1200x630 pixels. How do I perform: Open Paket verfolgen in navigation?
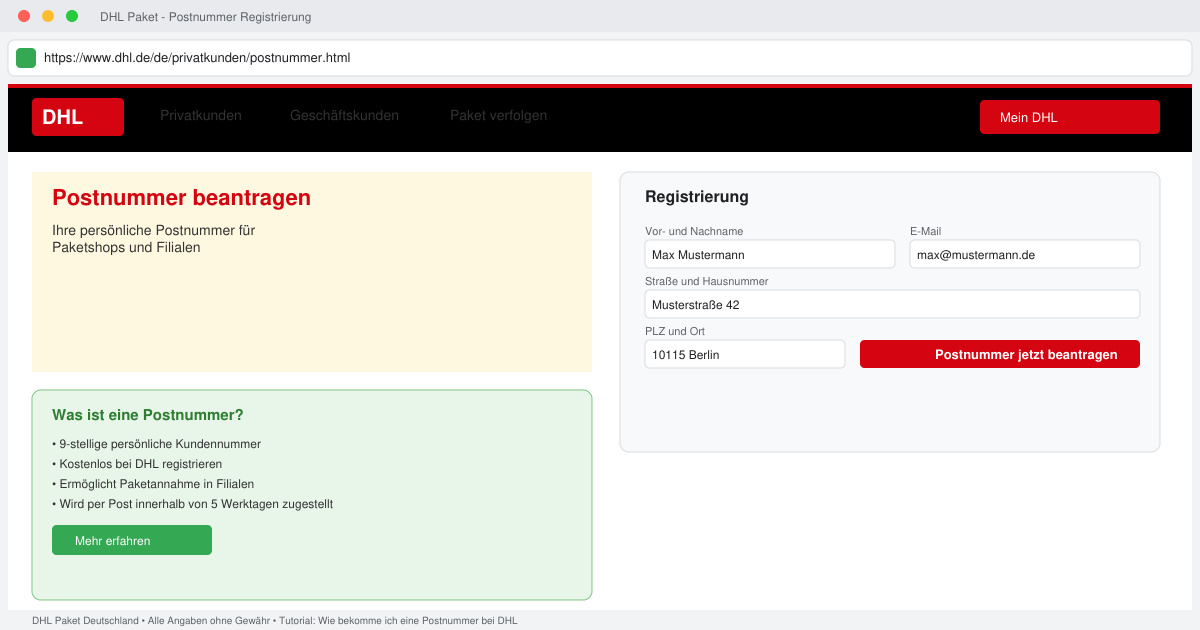coord(498,116)
